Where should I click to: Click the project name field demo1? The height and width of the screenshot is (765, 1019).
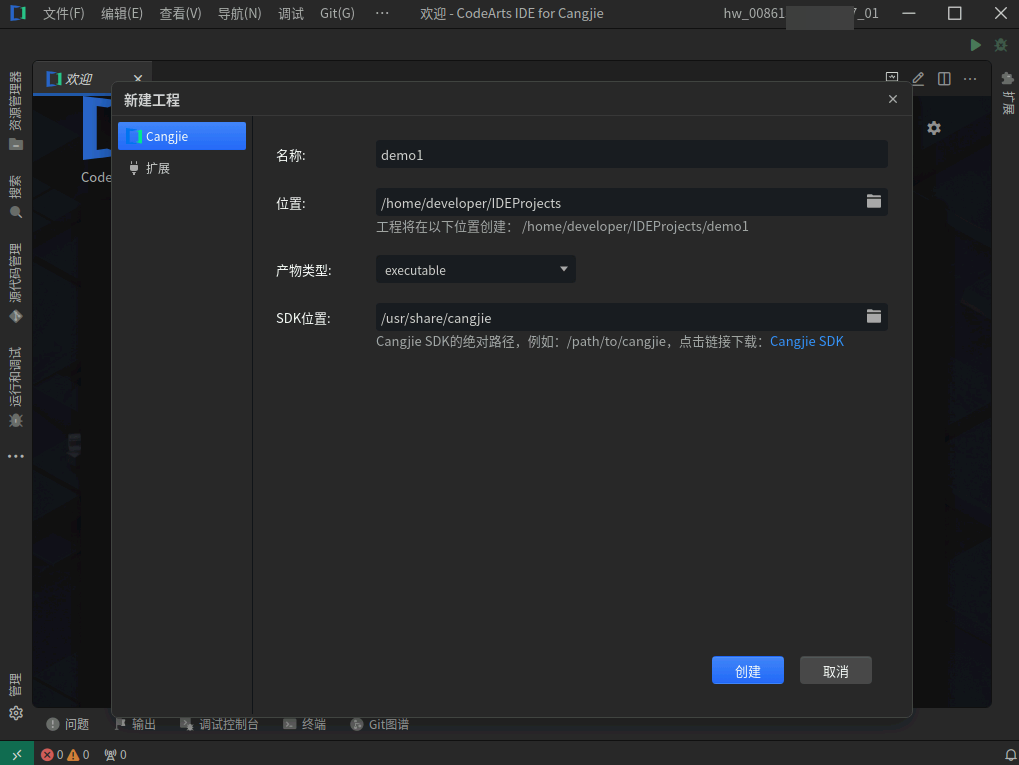pyautogui.click(x=632, y=155)
